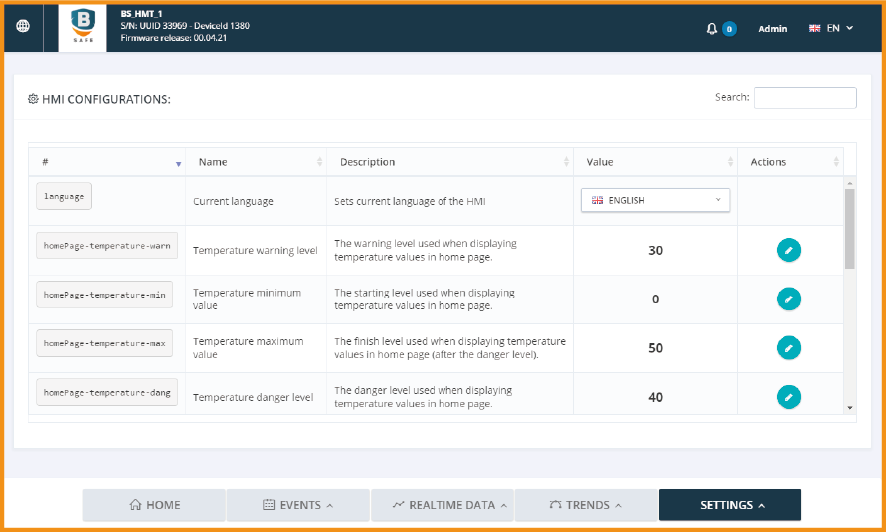886x532 pixels.
Task: Edit Temperature danger level value
Action: (789, 397)
